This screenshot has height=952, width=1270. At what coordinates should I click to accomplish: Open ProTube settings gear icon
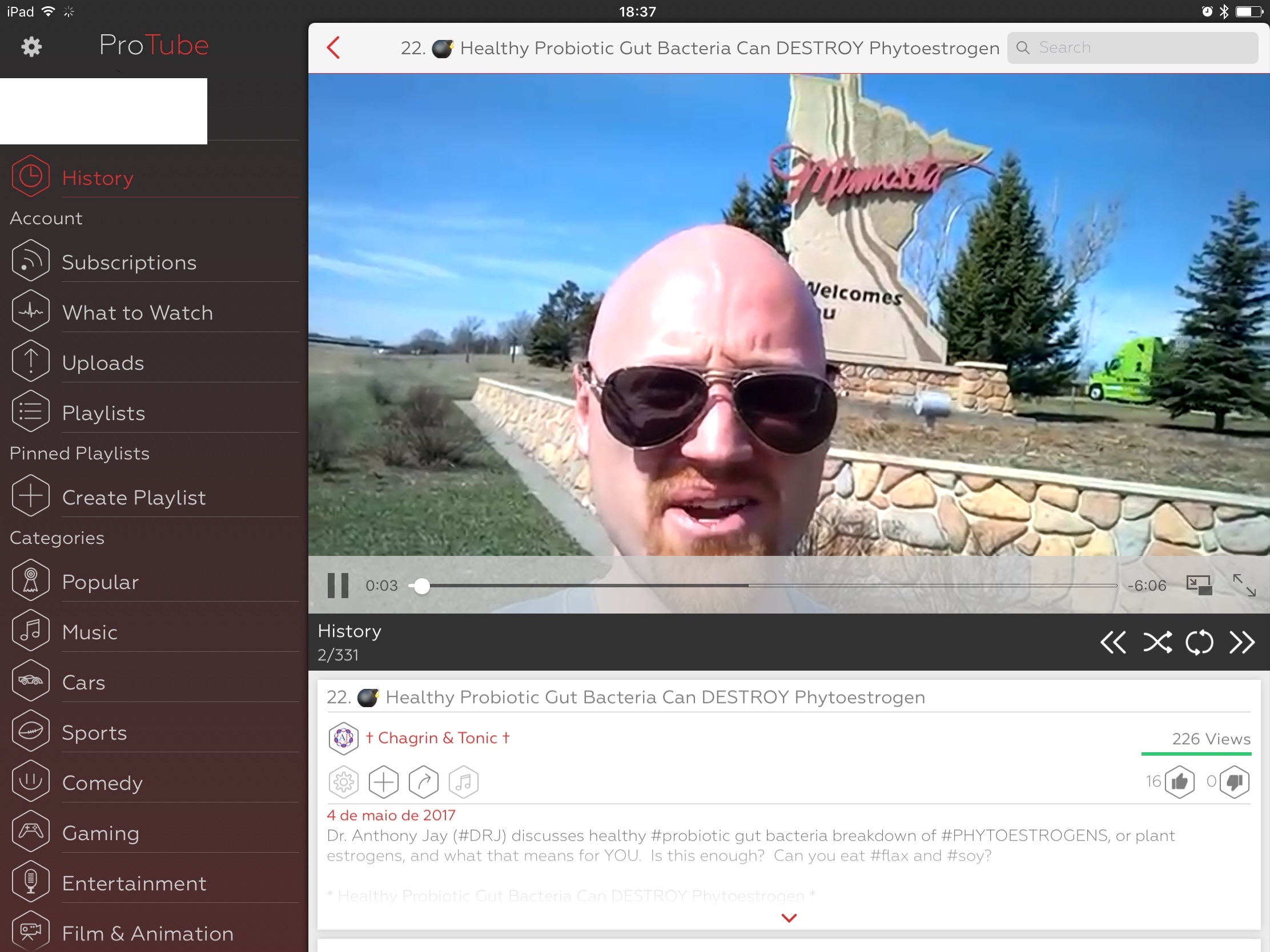(x=31, y=46)
